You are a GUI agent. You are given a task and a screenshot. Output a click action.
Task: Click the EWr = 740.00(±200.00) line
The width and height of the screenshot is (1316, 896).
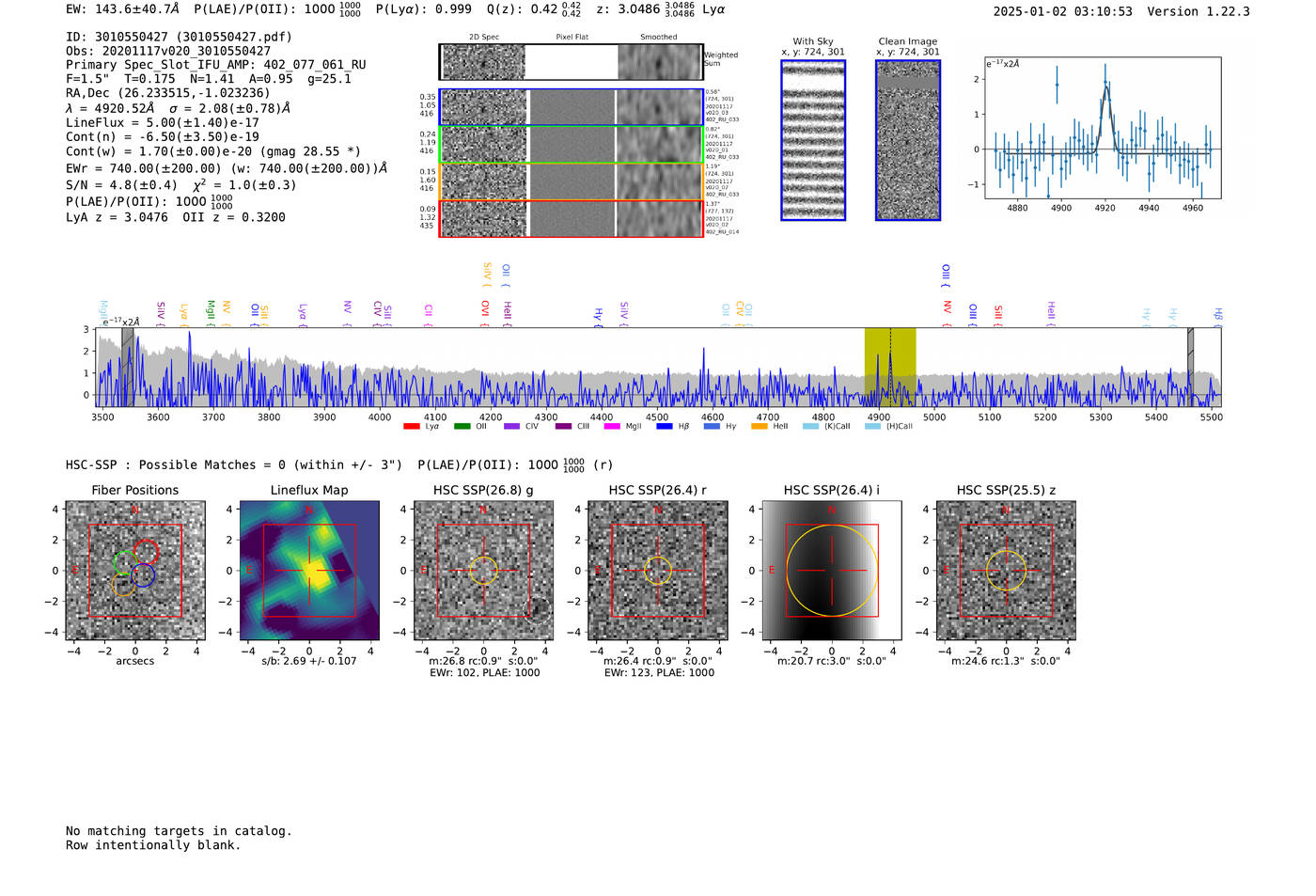click(227, 168)
